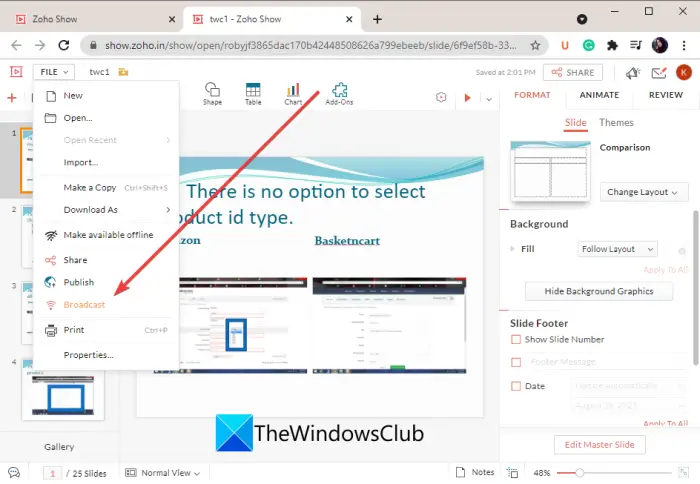Click the Notes icon in the status bar

click(x=460, y=472)
